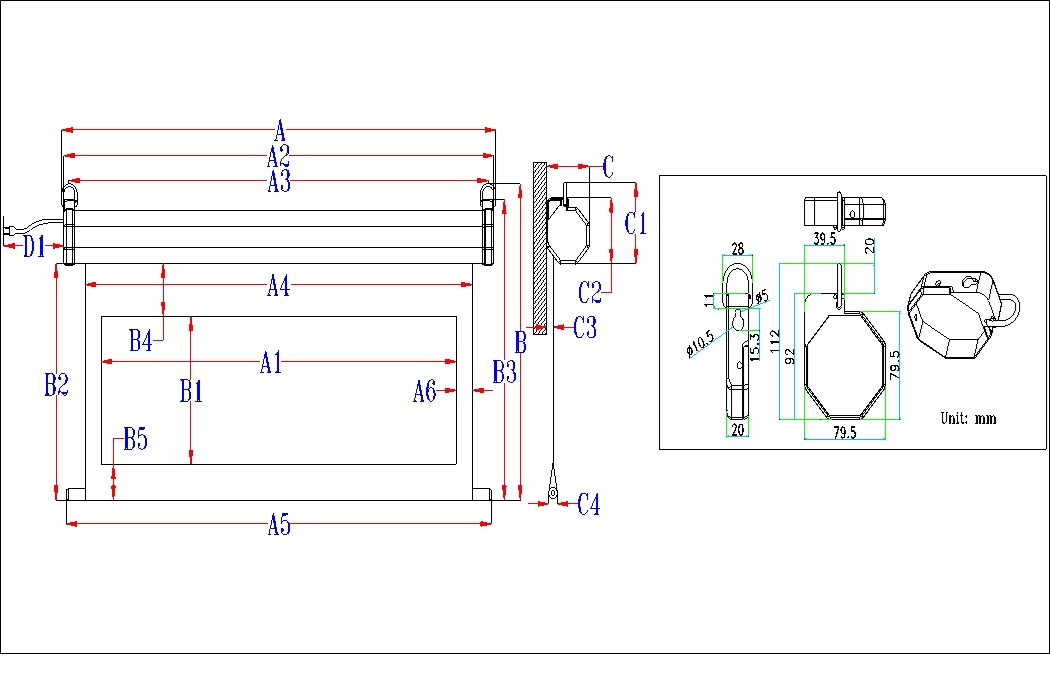The image size is (1050, 700).
Task: Click the Unit: mm annotation
Action: (x=966, y=418)
